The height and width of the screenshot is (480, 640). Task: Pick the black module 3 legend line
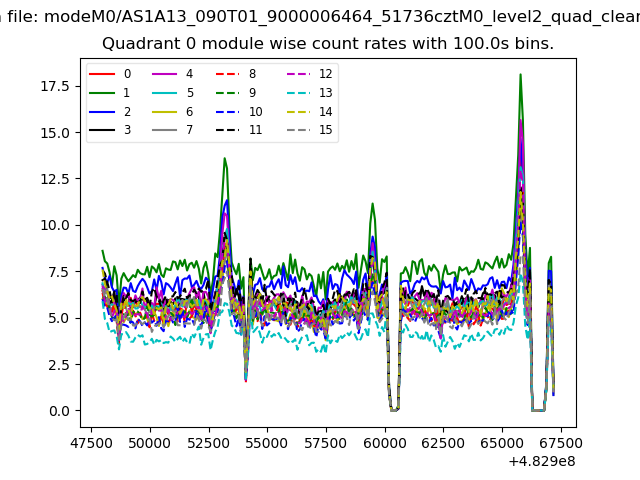(103, 130)
